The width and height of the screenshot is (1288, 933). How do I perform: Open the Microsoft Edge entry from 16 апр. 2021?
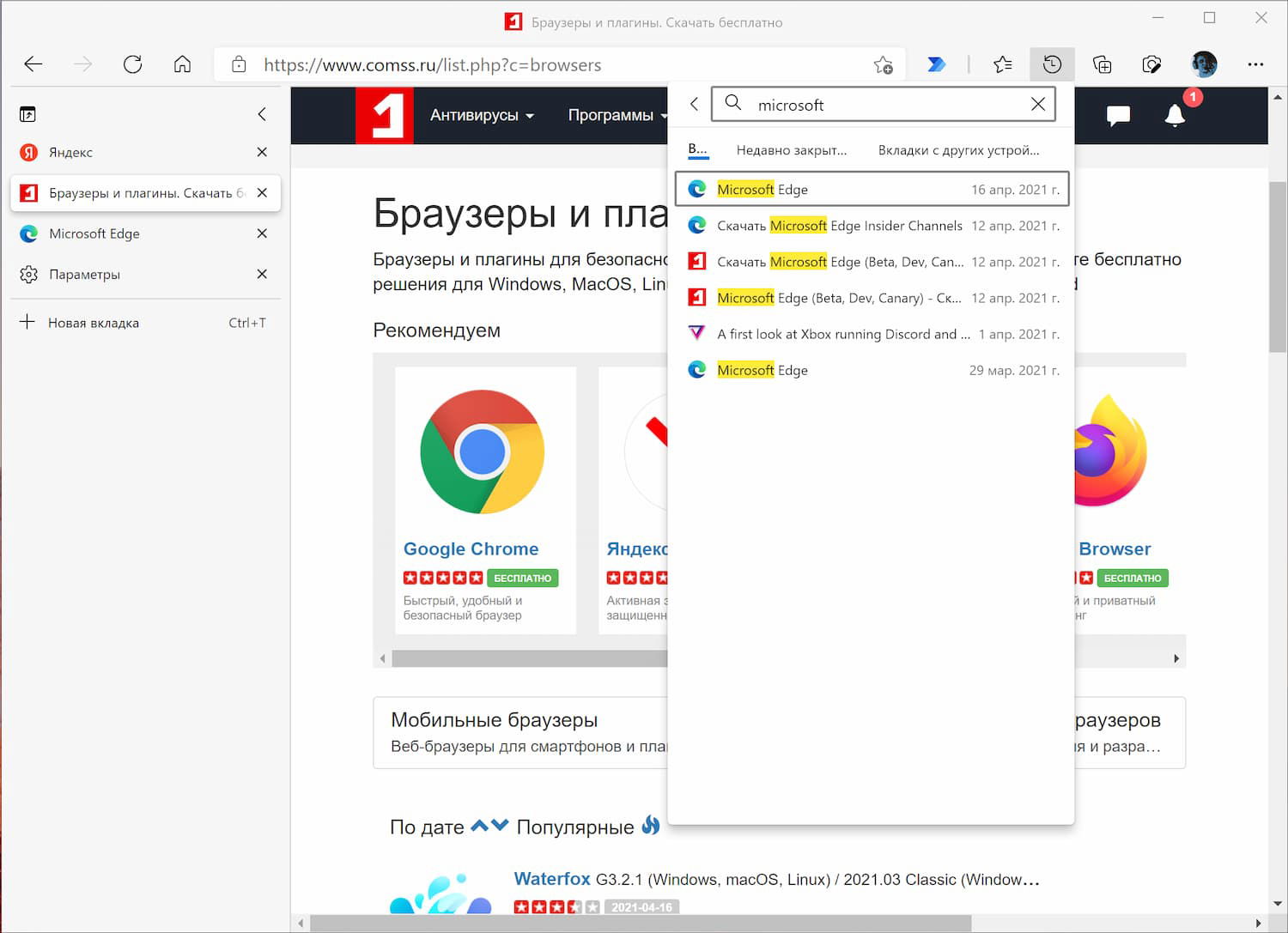(872, 189)
